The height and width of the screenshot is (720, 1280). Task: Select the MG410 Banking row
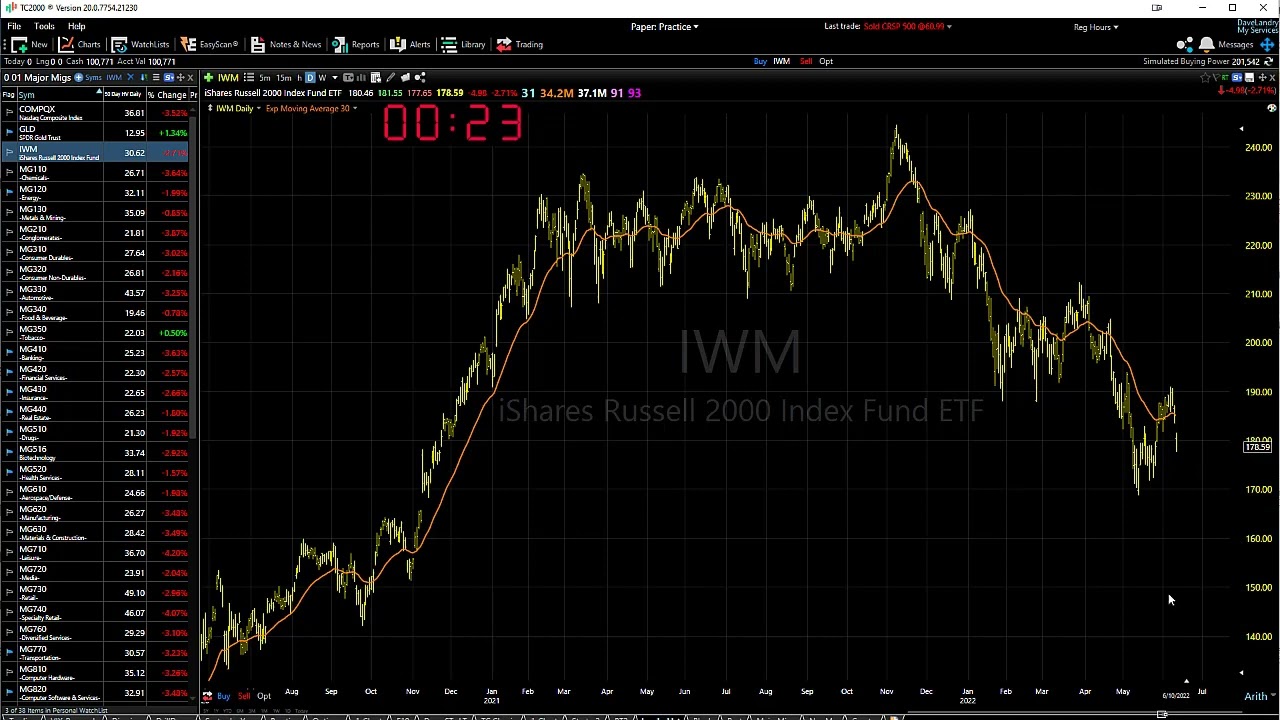(x=96, y=353)
